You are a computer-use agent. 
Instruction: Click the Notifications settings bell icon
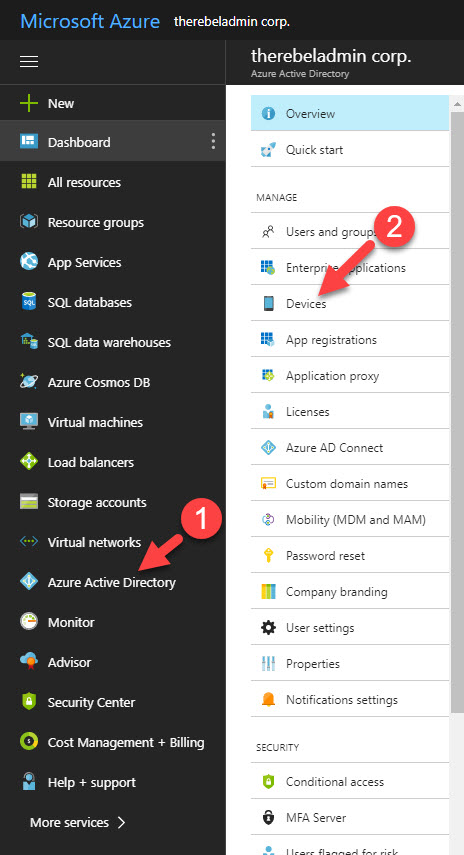268,700
